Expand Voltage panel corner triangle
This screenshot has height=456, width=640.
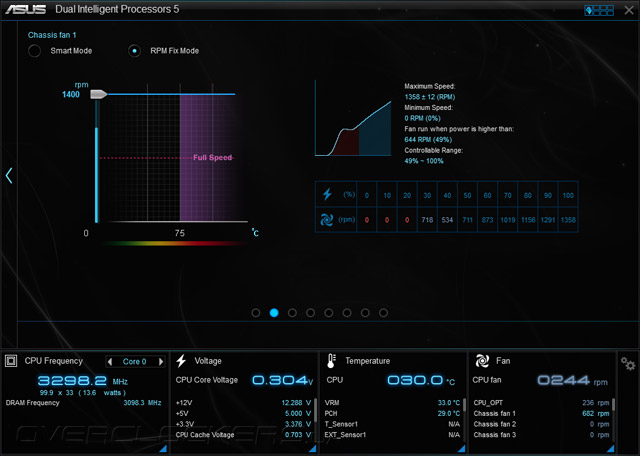tap(313, 449)
